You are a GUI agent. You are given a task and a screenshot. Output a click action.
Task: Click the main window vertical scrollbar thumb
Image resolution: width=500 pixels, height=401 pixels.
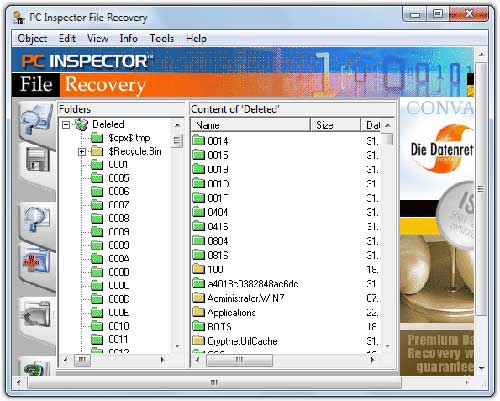pos(480,189)
